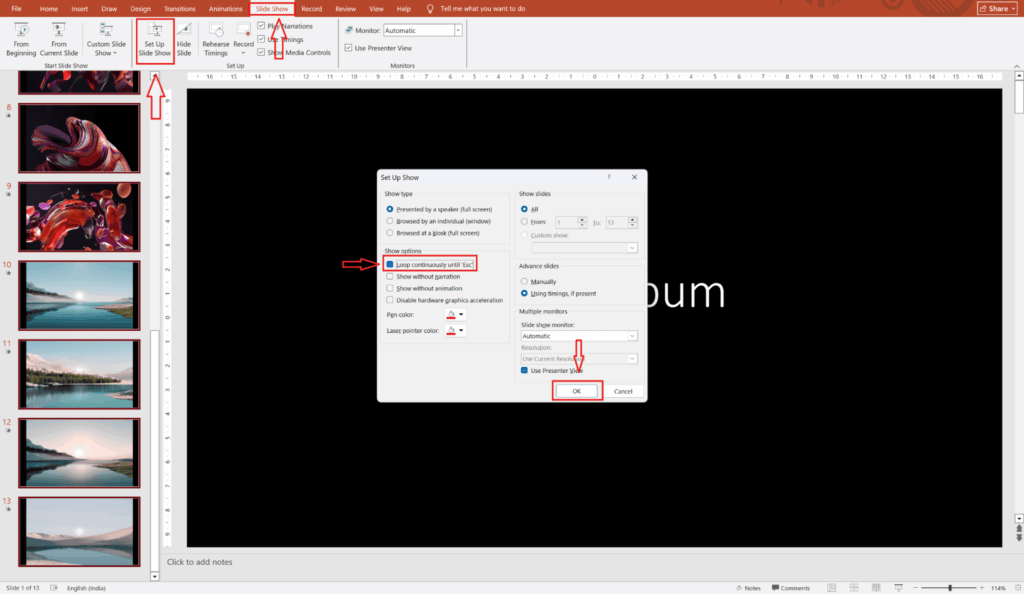Open the Notes pane from the status bar

coord(747,587)
